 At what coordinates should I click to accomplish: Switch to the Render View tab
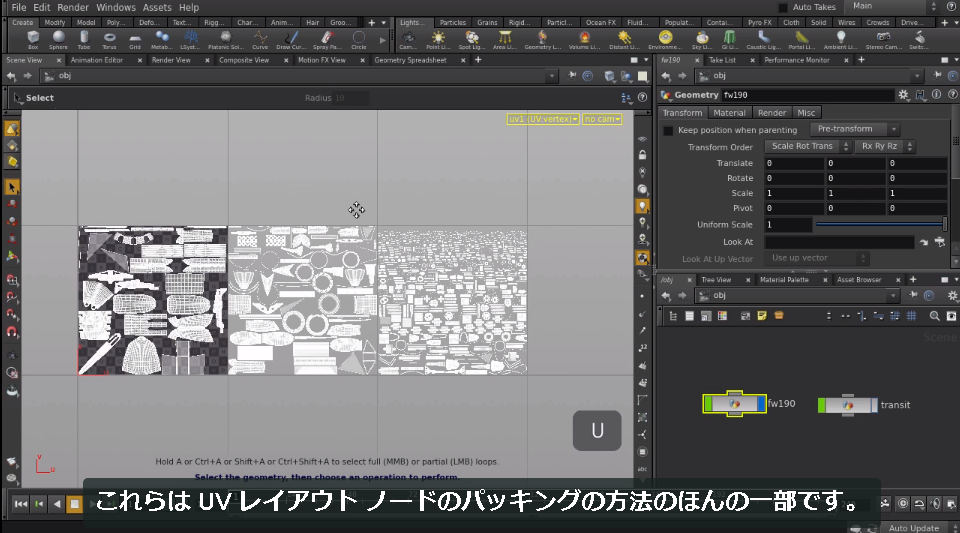pos(171,60)
